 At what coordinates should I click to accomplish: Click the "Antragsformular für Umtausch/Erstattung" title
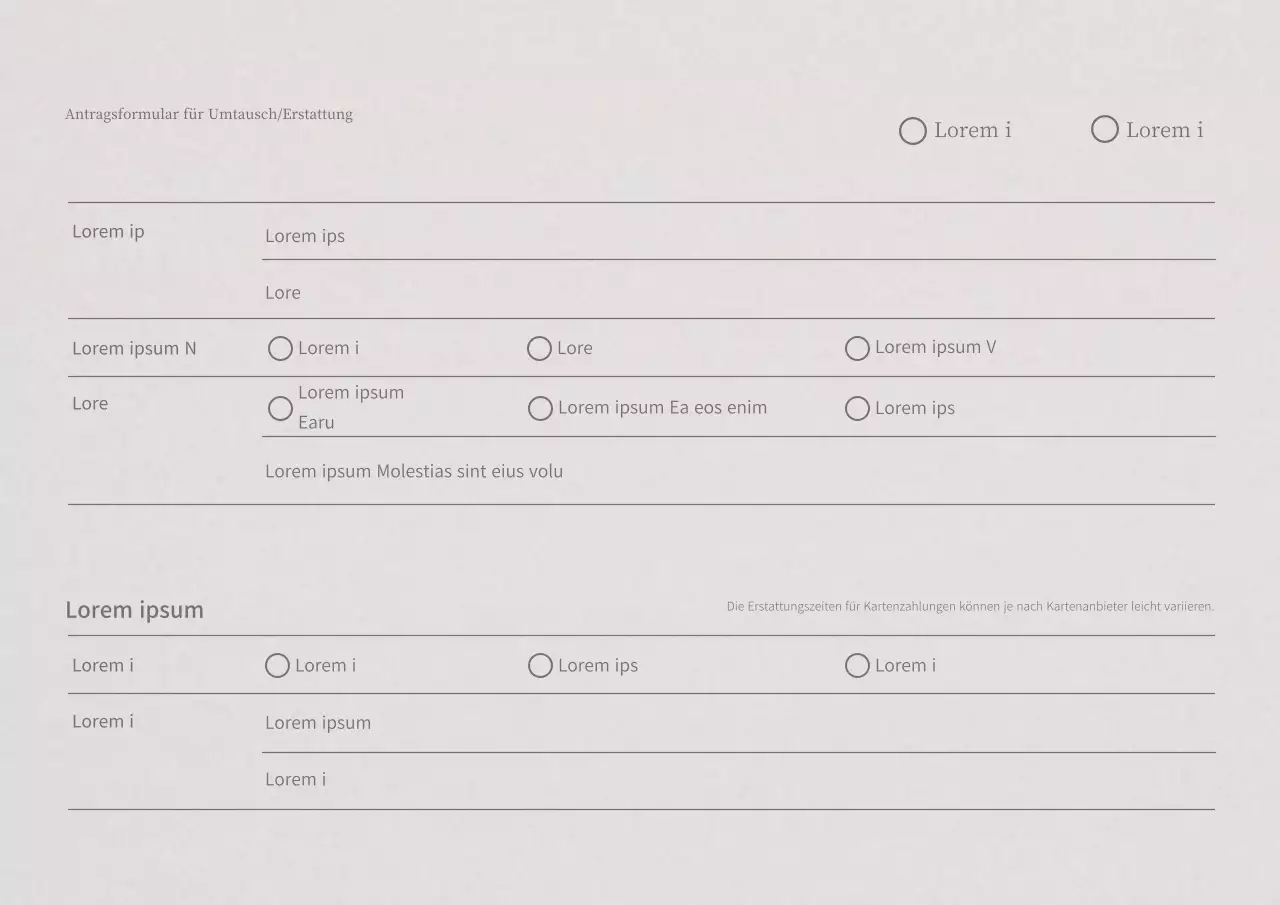(x=209, y=115)
